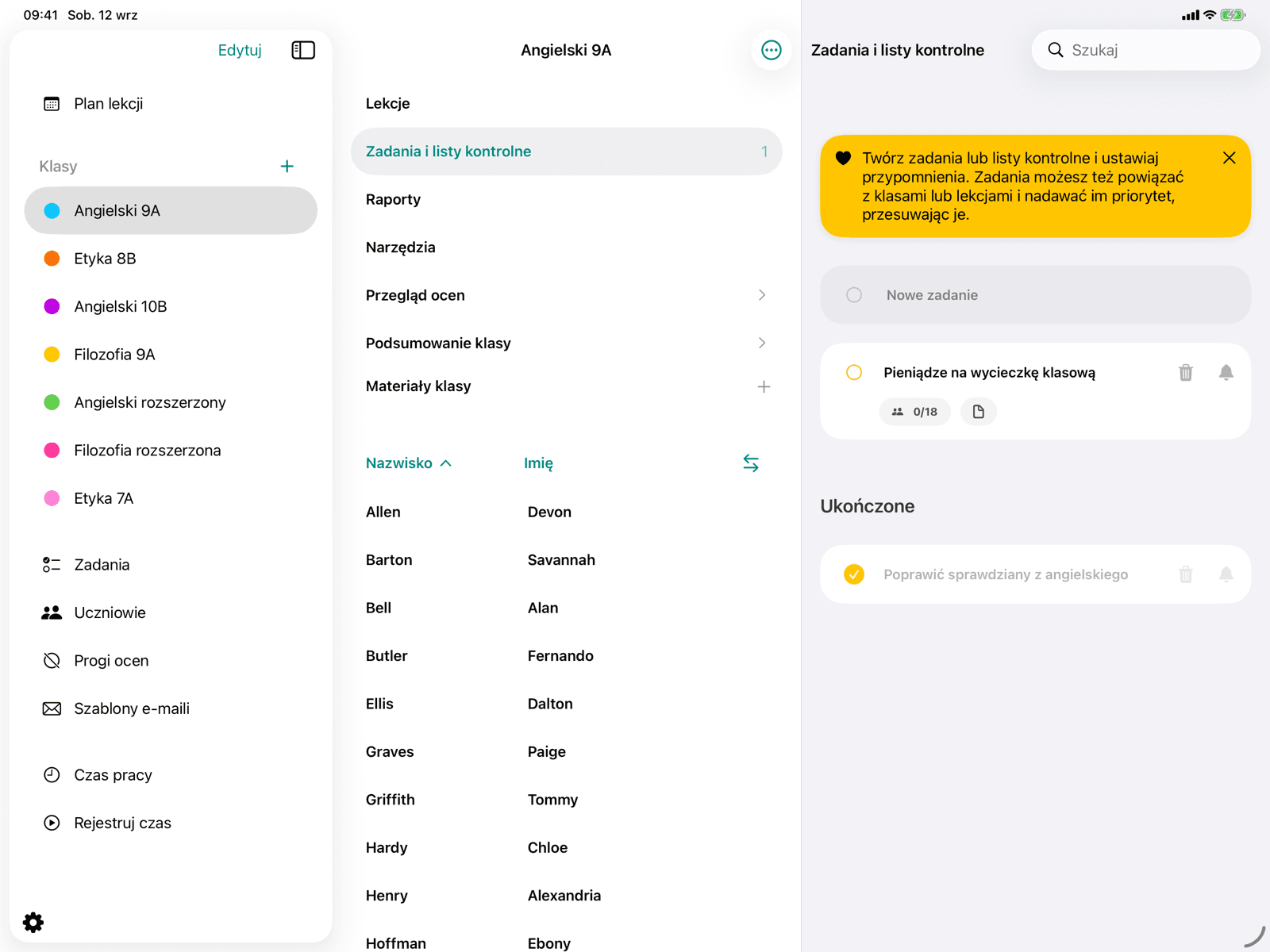Select the purple dot Angielski 10B class
The height and width of the screenshot is (952, 1270).
click(171, 306)
